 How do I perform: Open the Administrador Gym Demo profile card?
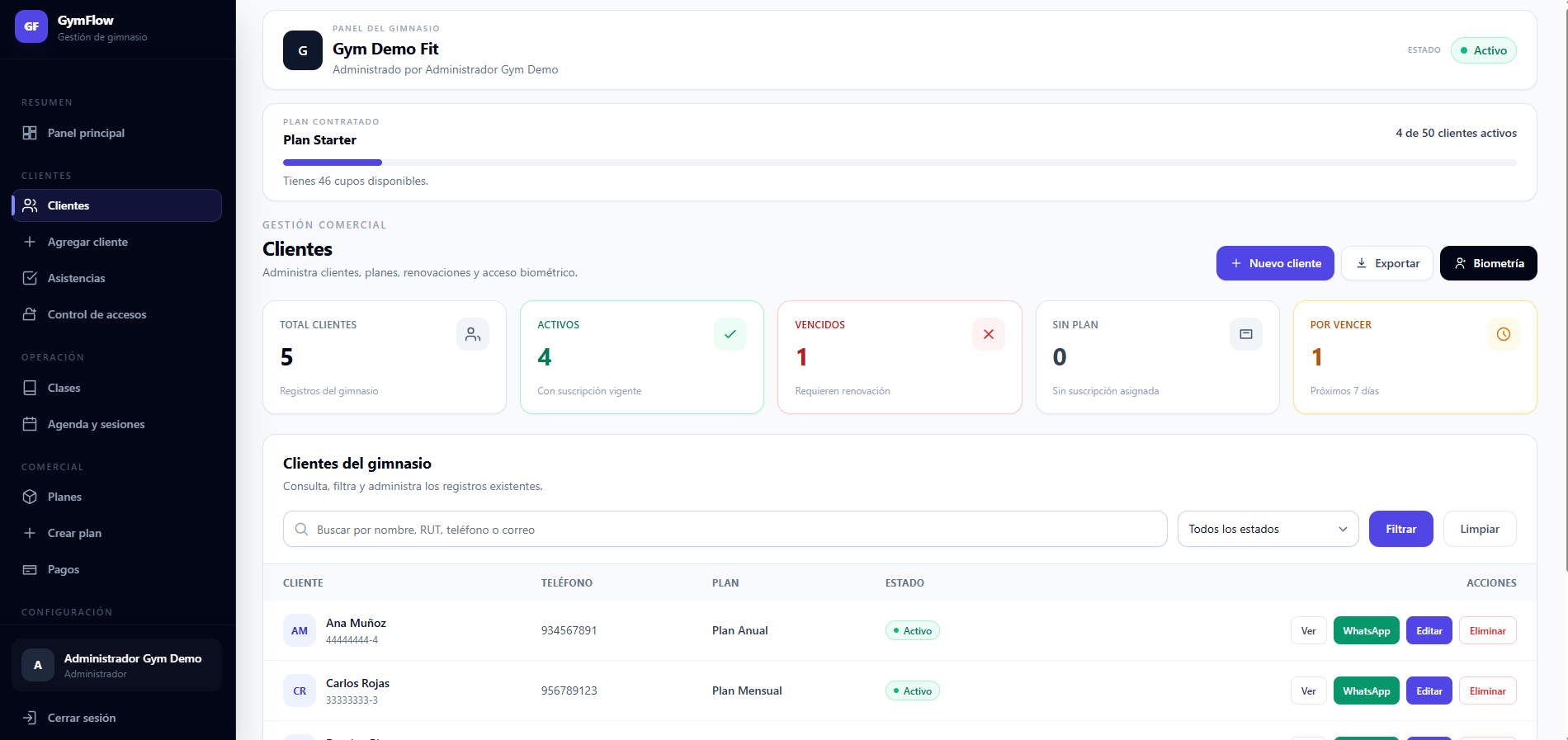point(116,665)
